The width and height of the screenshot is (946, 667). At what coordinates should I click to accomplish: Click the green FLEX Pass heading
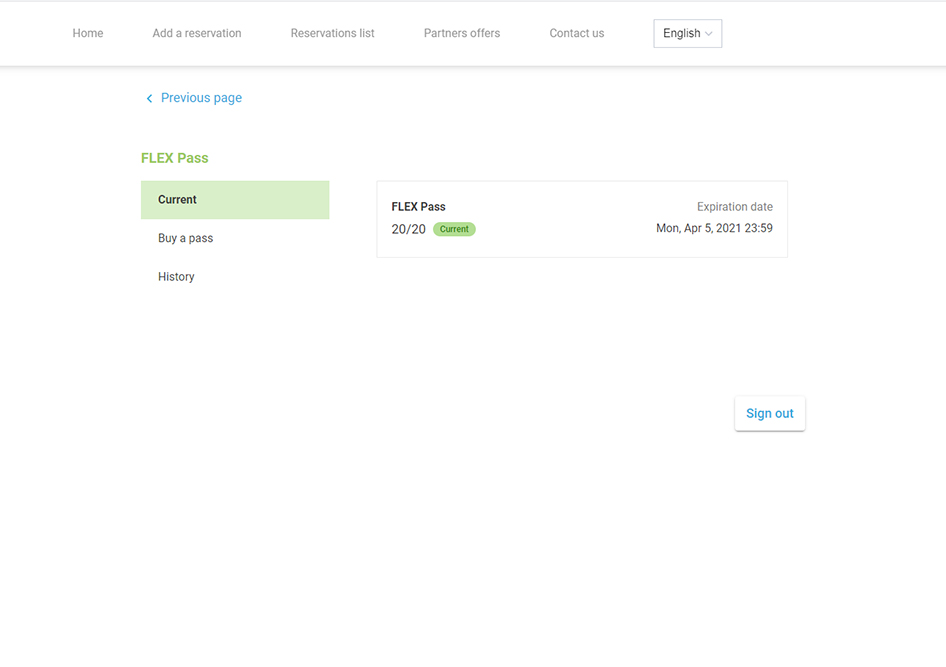pyautogui.click(x=174, y=158)
